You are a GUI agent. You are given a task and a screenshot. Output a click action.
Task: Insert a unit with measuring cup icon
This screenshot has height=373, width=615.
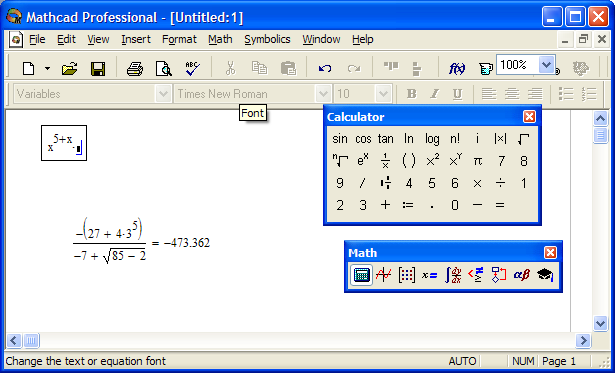(x=485, y=69)
